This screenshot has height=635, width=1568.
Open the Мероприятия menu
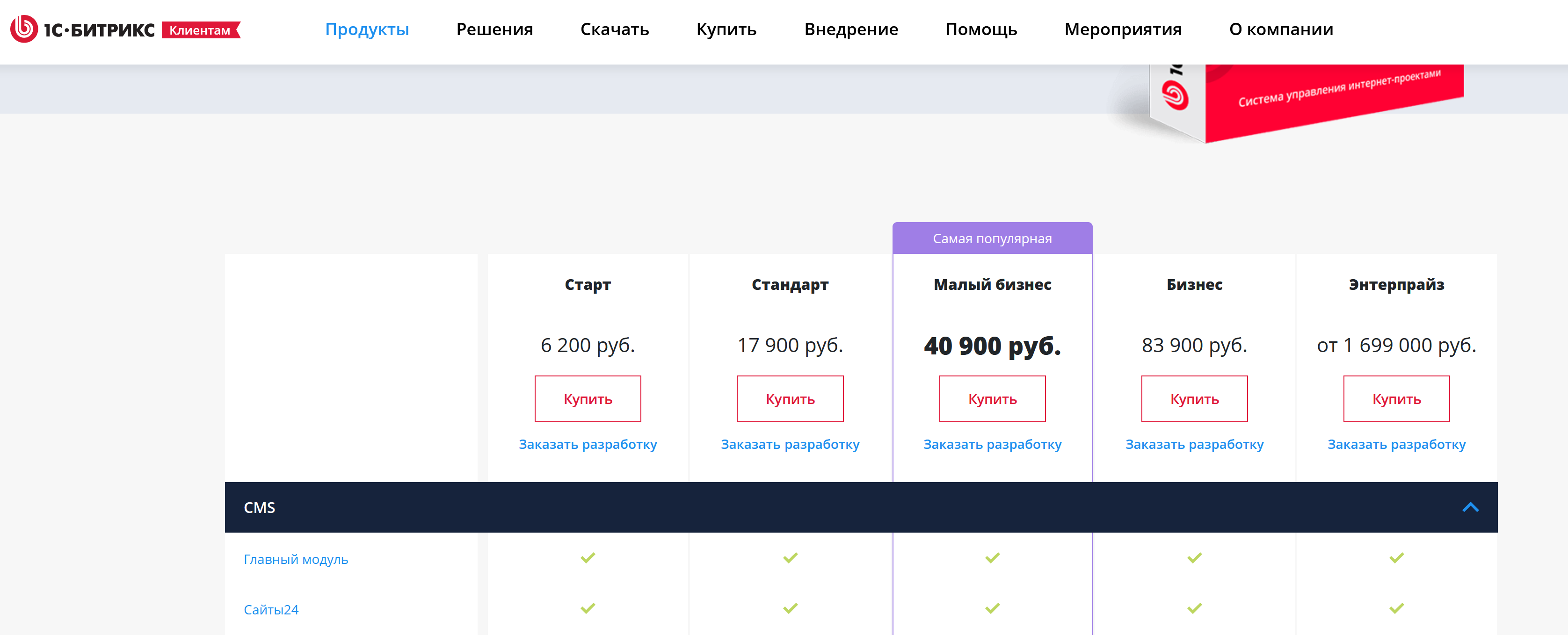pos(1123,29)
